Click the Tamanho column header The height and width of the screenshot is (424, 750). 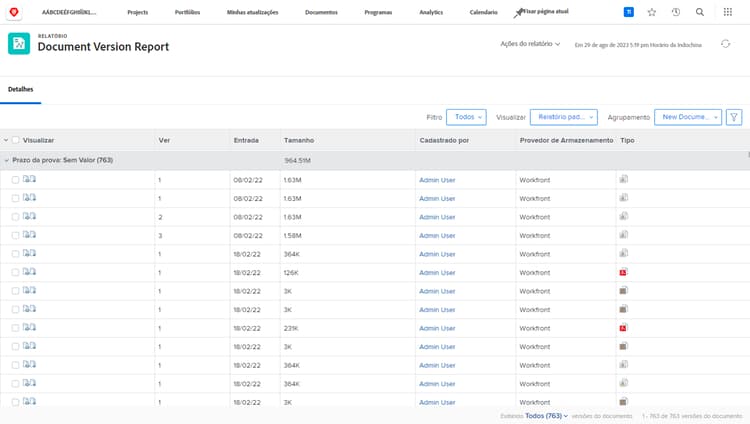click(x=298, y=141)
